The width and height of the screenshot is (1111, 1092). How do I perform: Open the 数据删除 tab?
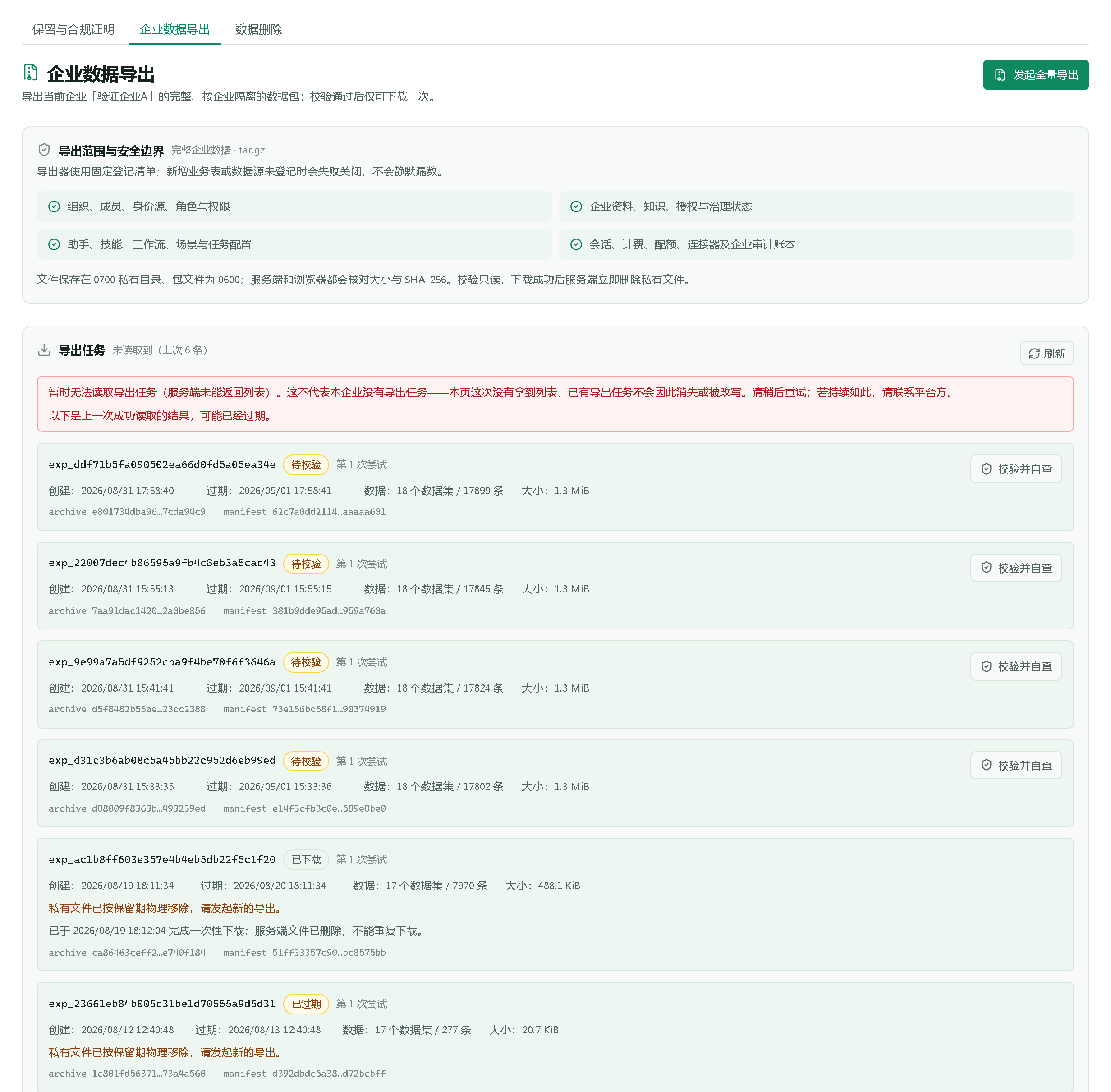click(x=258, y=29)
